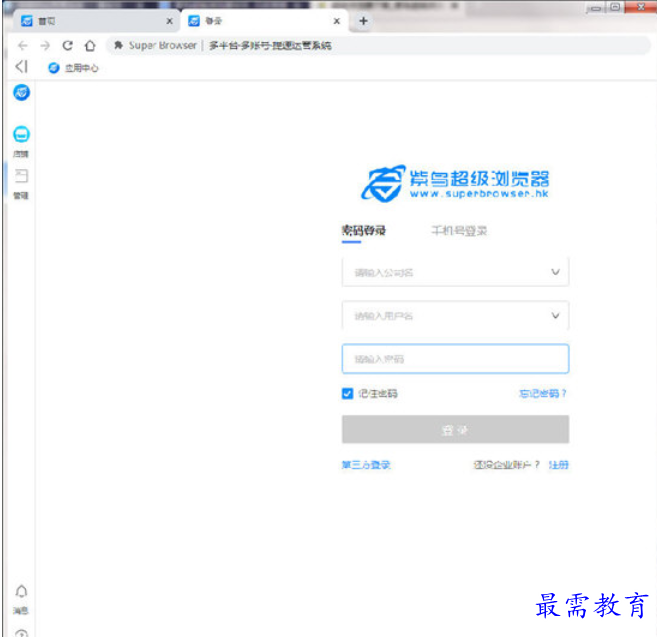Image resolution: width=657 pixels, height=637 pixels.
Task: Focus the password input field
Action: (455, 359)
